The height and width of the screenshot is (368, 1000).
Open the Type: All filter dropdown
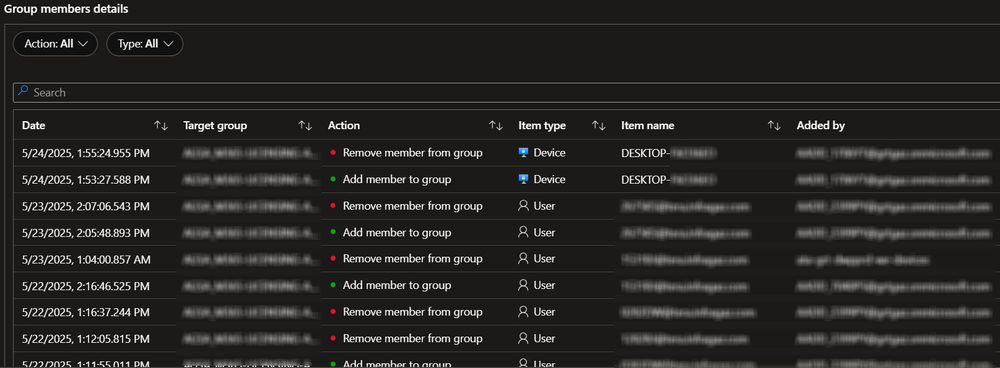pyautogui.click(x=145, y=44)
